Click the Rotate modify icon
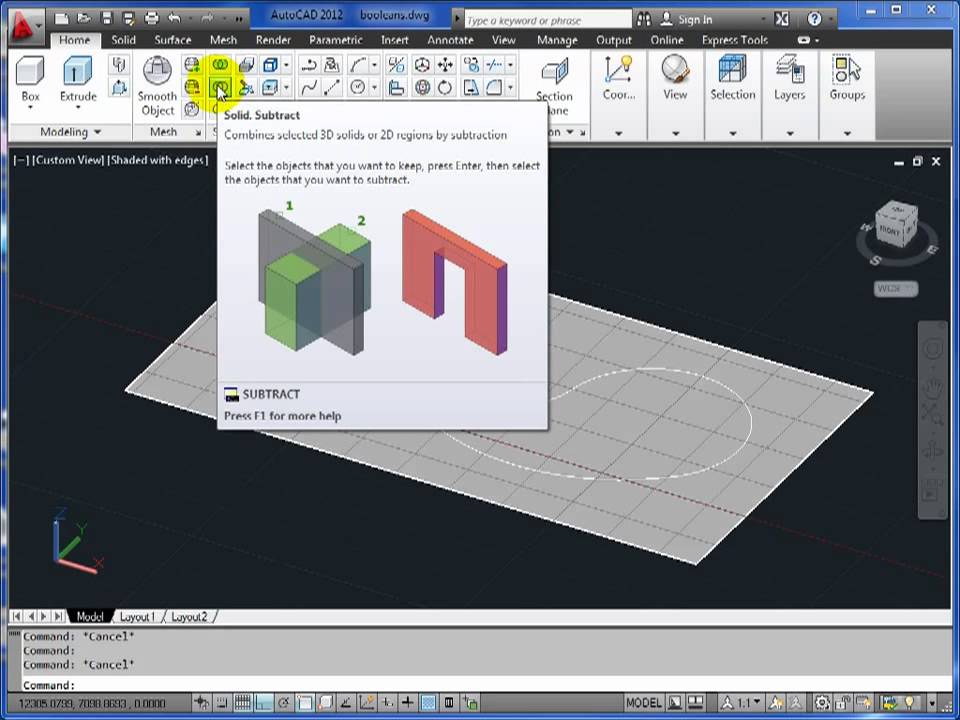 point(445,88)
